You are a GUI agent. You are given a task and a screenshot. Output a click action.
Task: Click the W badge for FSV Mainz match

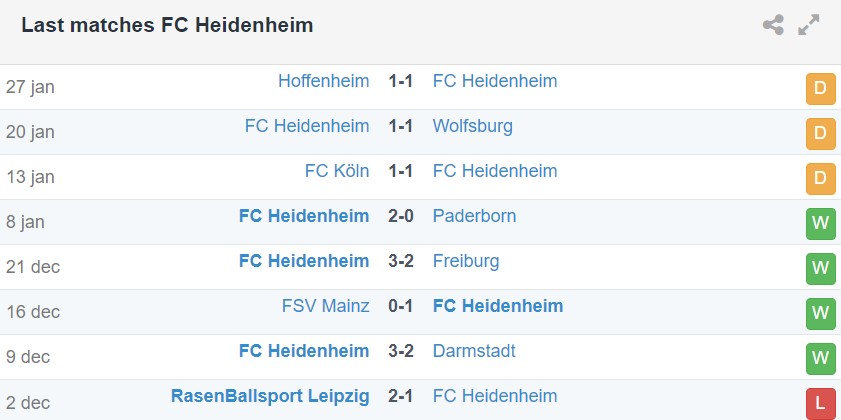(820, 313)
